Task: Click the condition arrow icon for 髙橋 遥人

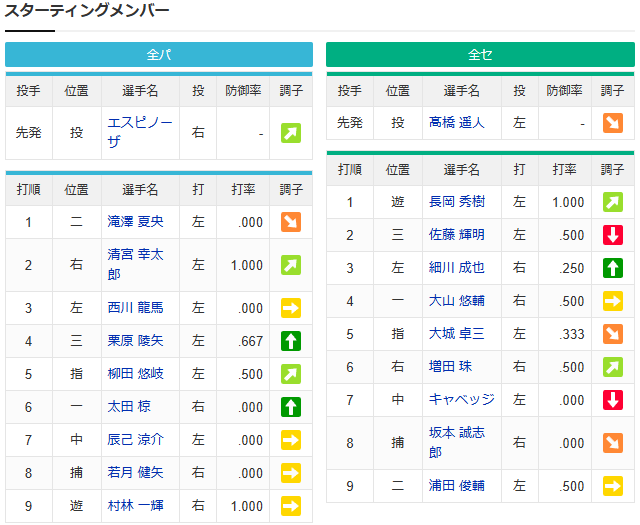Action: click(613, 123)
